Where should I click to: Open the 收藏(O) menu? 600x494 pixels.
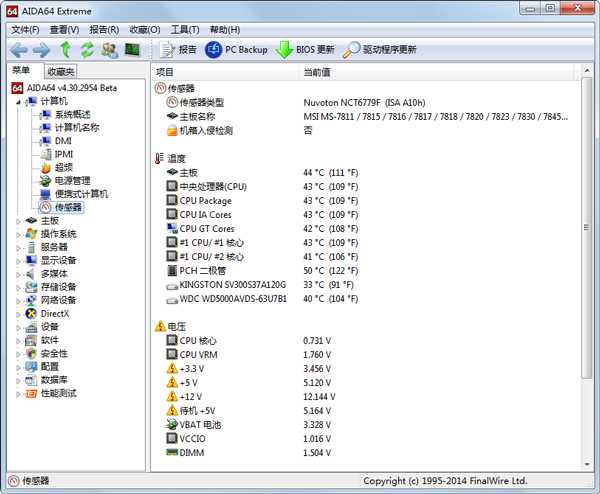(x=145, y=30)
